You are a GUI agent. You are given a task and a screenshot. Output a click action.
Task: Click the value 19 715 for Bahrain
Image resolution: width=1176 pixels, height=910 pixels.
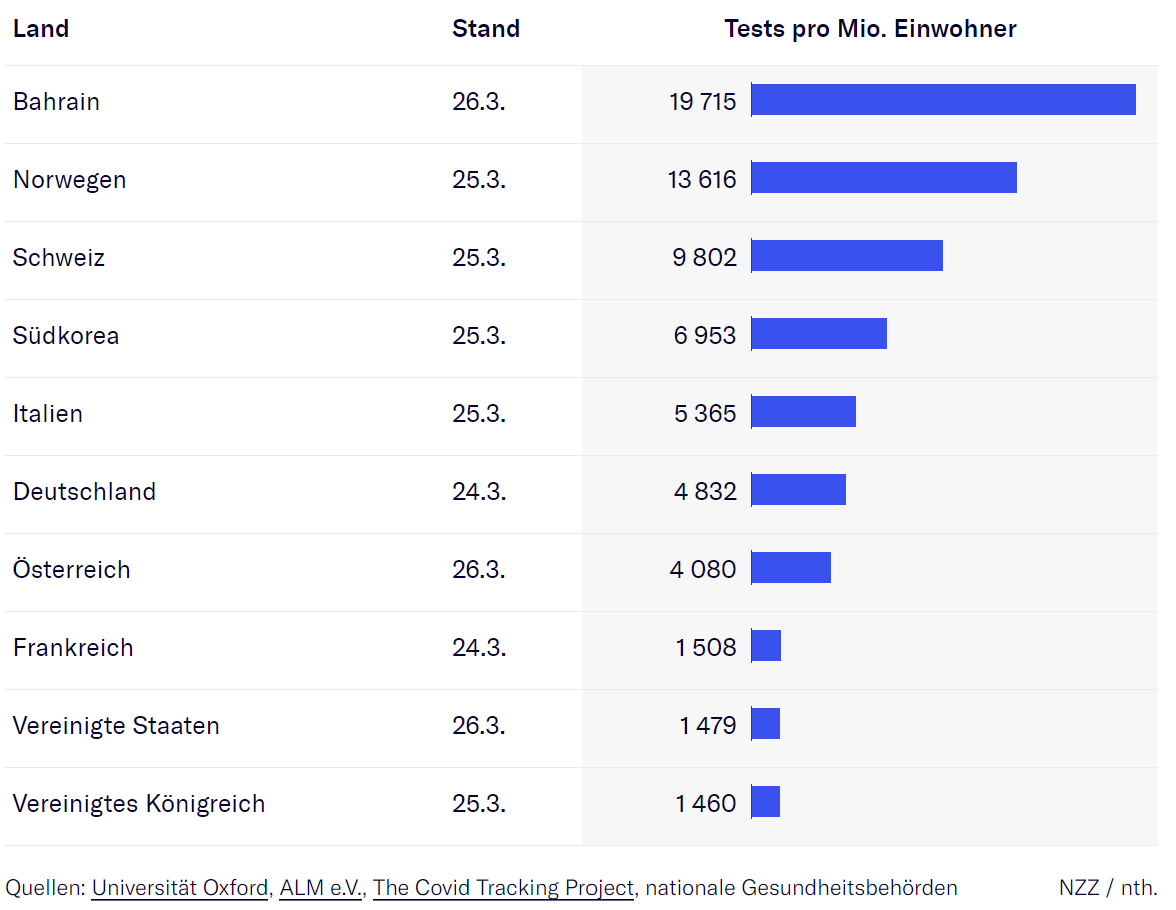pyautogui.click(x=702, y=102)
